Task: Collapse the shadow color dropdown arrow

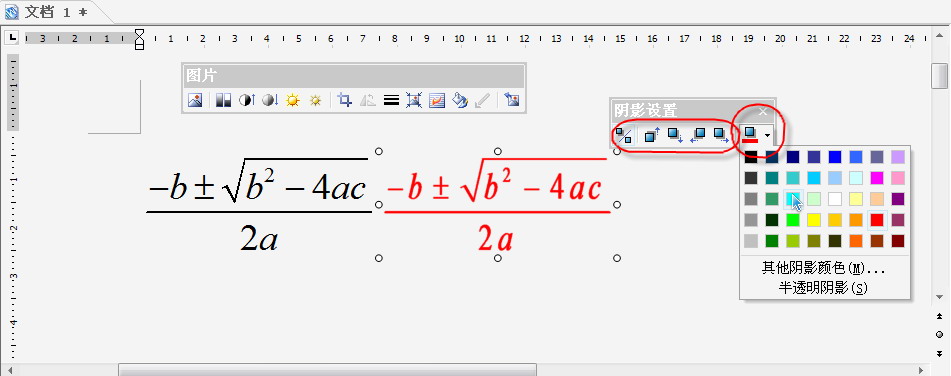Action: (x=767, y=135)
